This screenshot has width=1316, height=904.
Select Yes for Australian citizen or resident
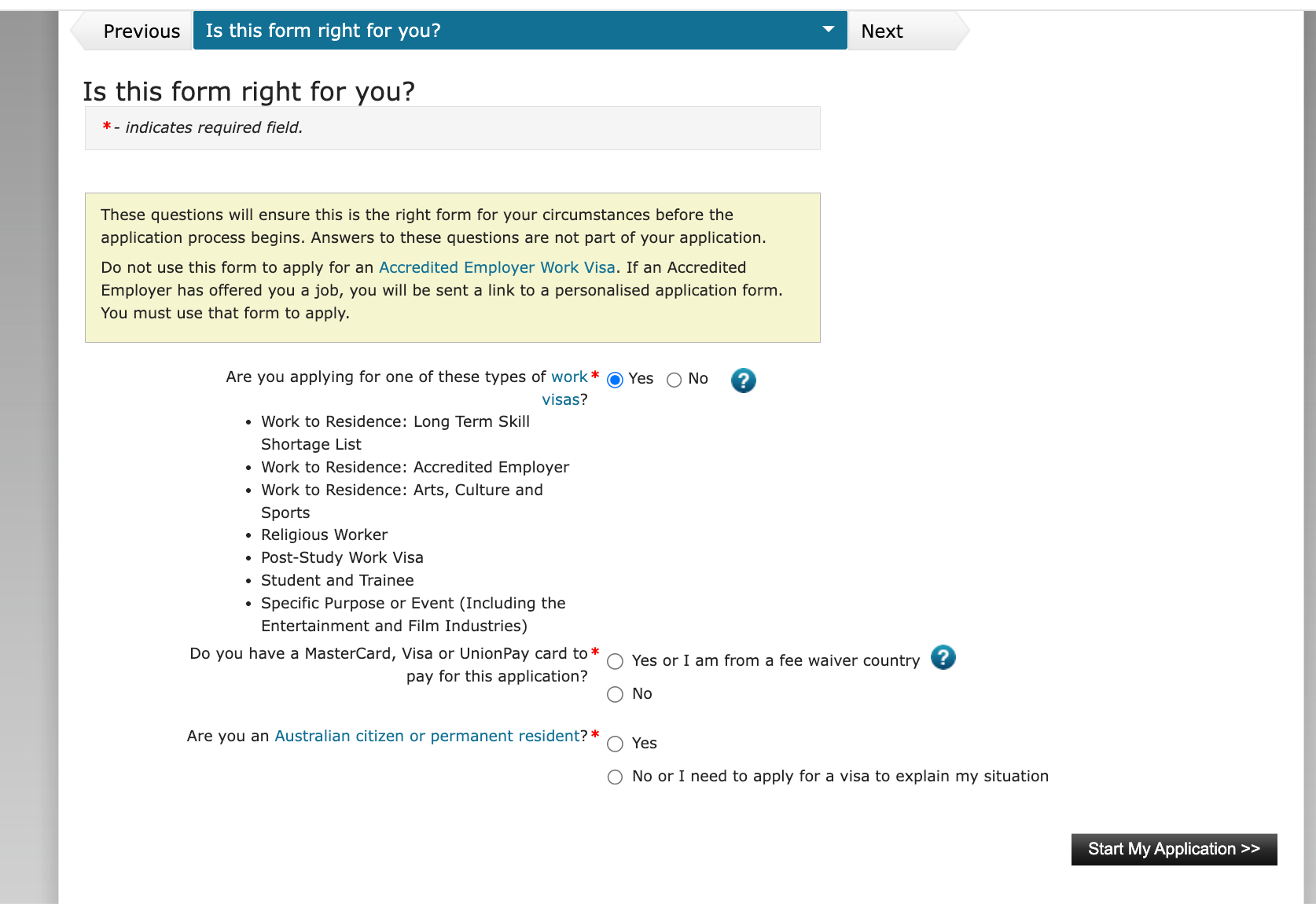[616, 744]
